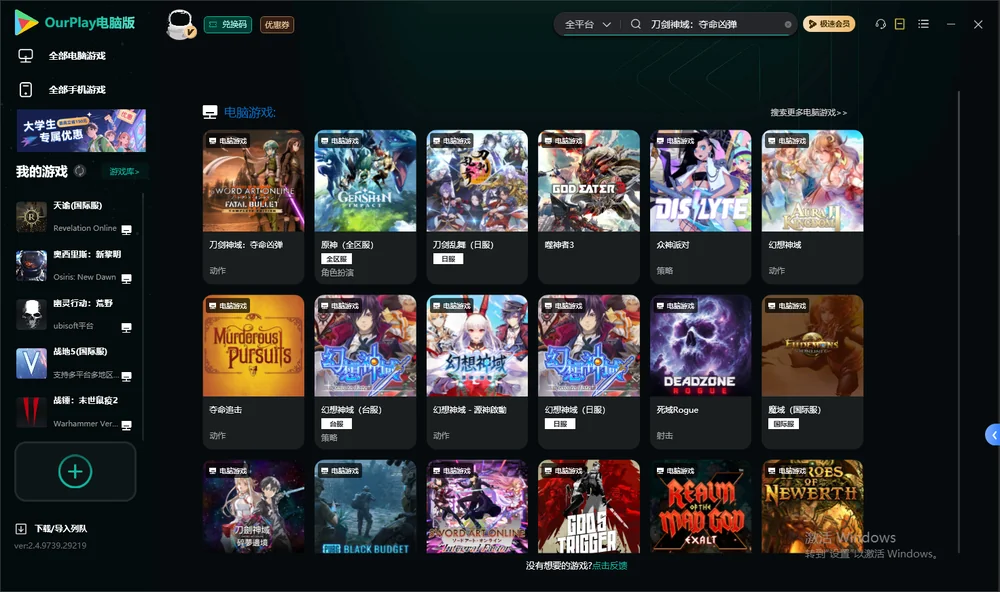Click the PC icon on the Osiris: New Dawn row
Screen dimensions: 1000x592
pyautogui.click(x=126, y=279)
